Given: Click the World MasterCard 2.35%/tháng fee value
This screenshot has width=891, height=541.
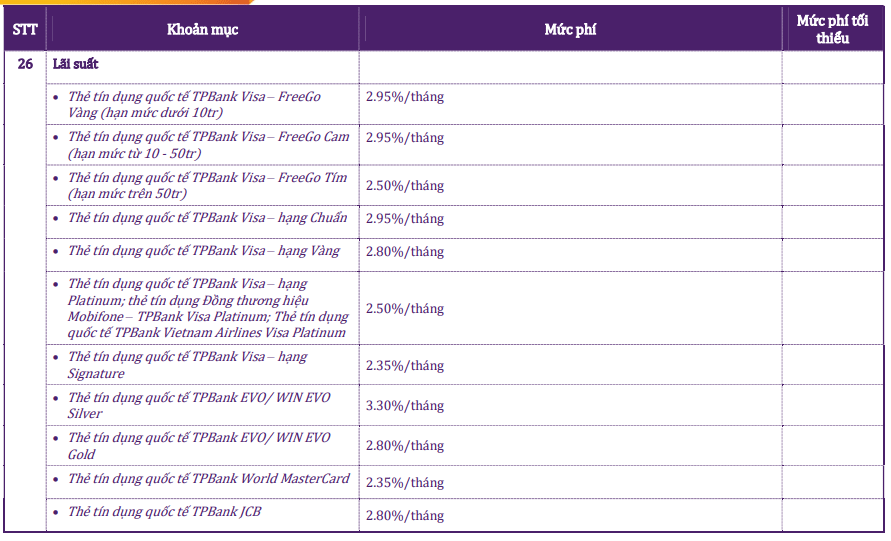Looking at the screenshot, I should 405,483.
